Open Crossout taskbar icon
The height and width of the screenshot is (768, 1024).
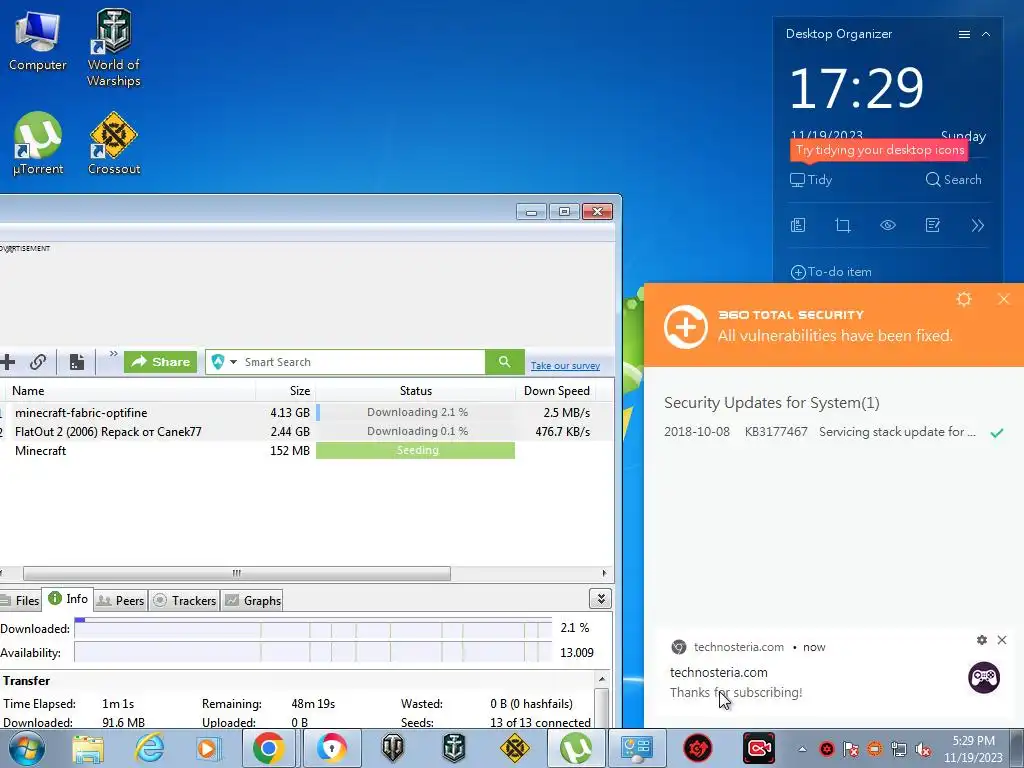pyautogui.click(x=515, y=748)
